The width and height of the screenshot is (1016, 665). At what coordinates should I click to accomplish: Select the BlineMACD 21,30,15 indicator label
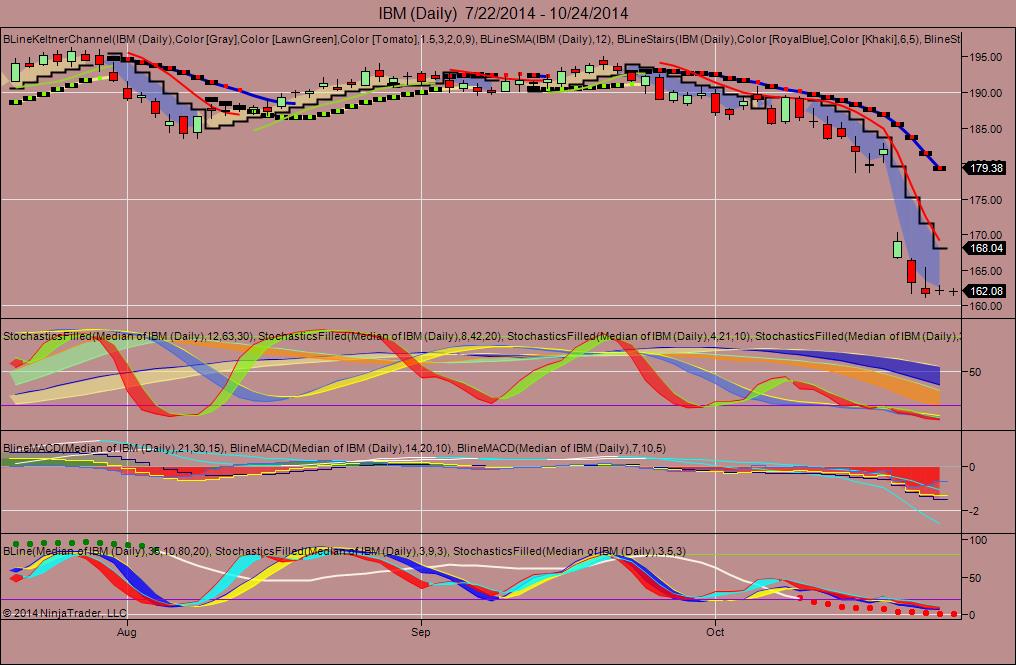[113, 448]
